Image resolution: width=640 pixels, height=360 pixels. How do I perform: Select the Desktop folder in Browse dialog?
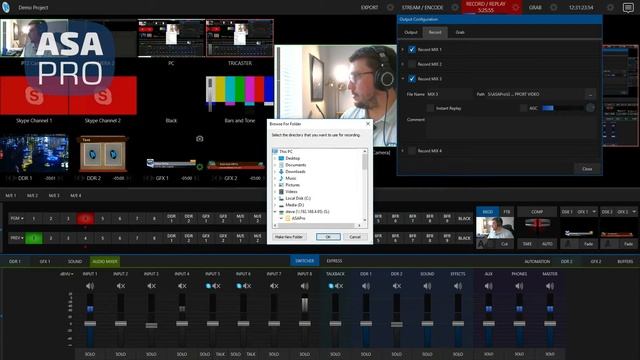(292, 158)
